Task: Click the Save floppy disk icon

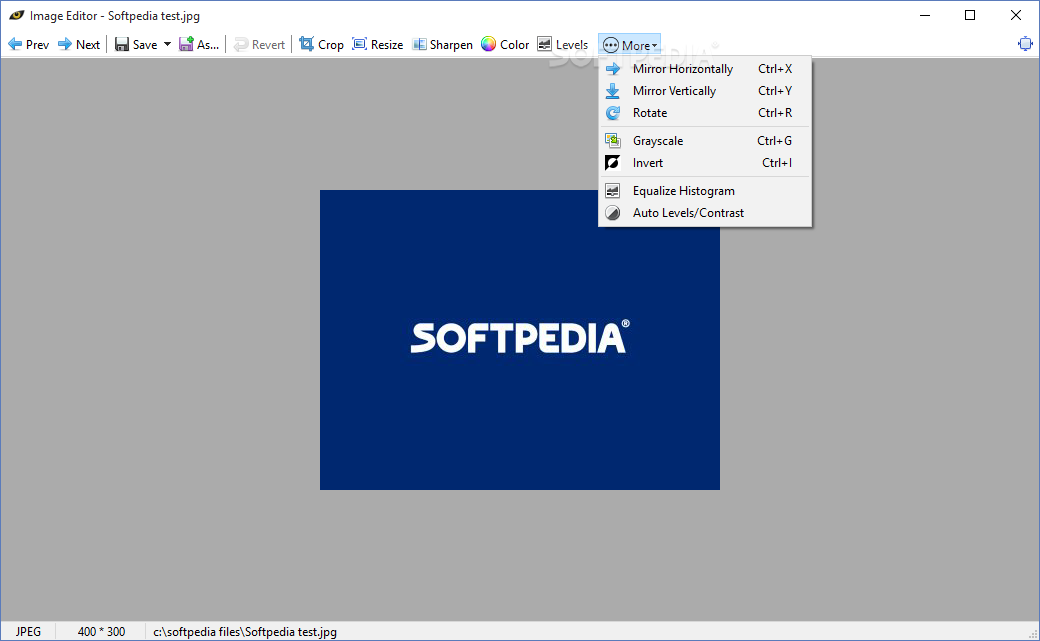Action: tap(121, 44)
